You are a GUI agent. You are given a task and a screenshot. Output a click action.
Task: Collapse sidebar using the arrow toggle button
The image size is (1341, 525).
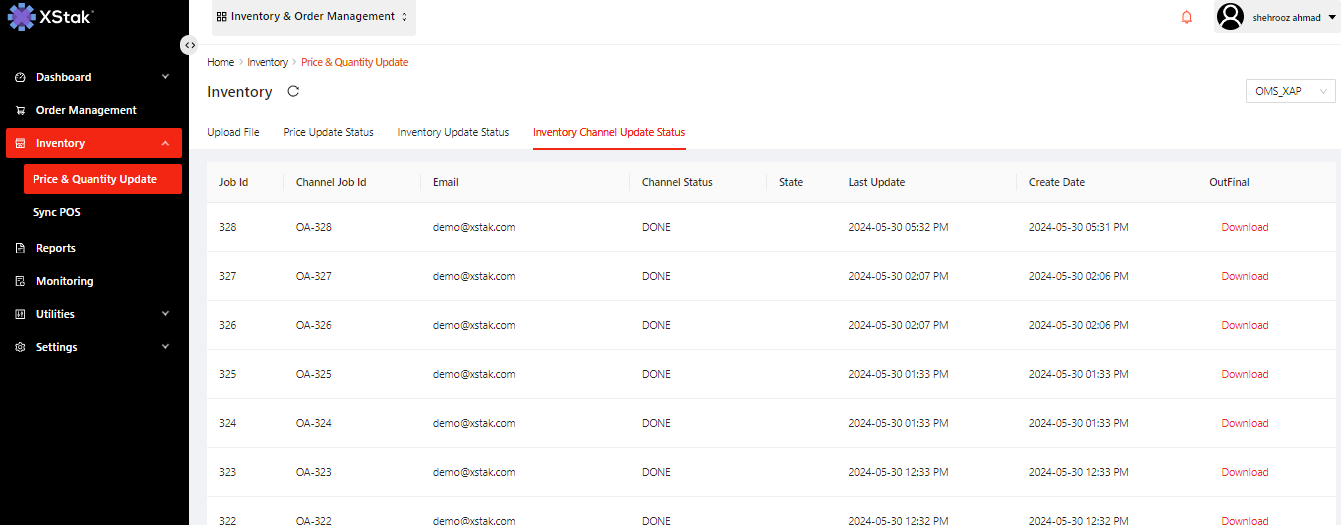[x=189, y=45]
